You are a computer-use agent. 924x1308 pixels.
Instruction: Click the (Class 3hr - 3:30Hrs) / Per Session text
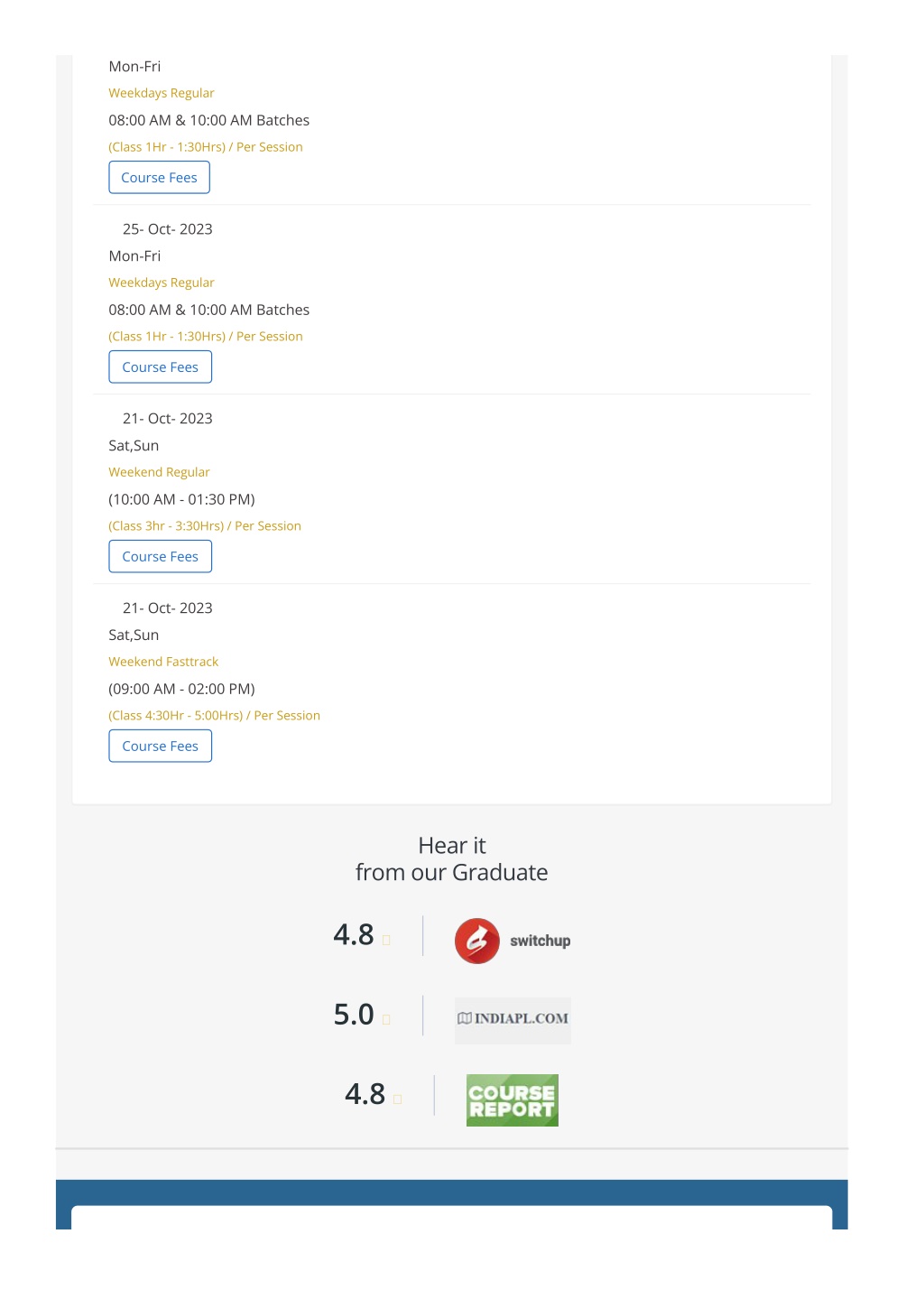(x=205, y=526)
